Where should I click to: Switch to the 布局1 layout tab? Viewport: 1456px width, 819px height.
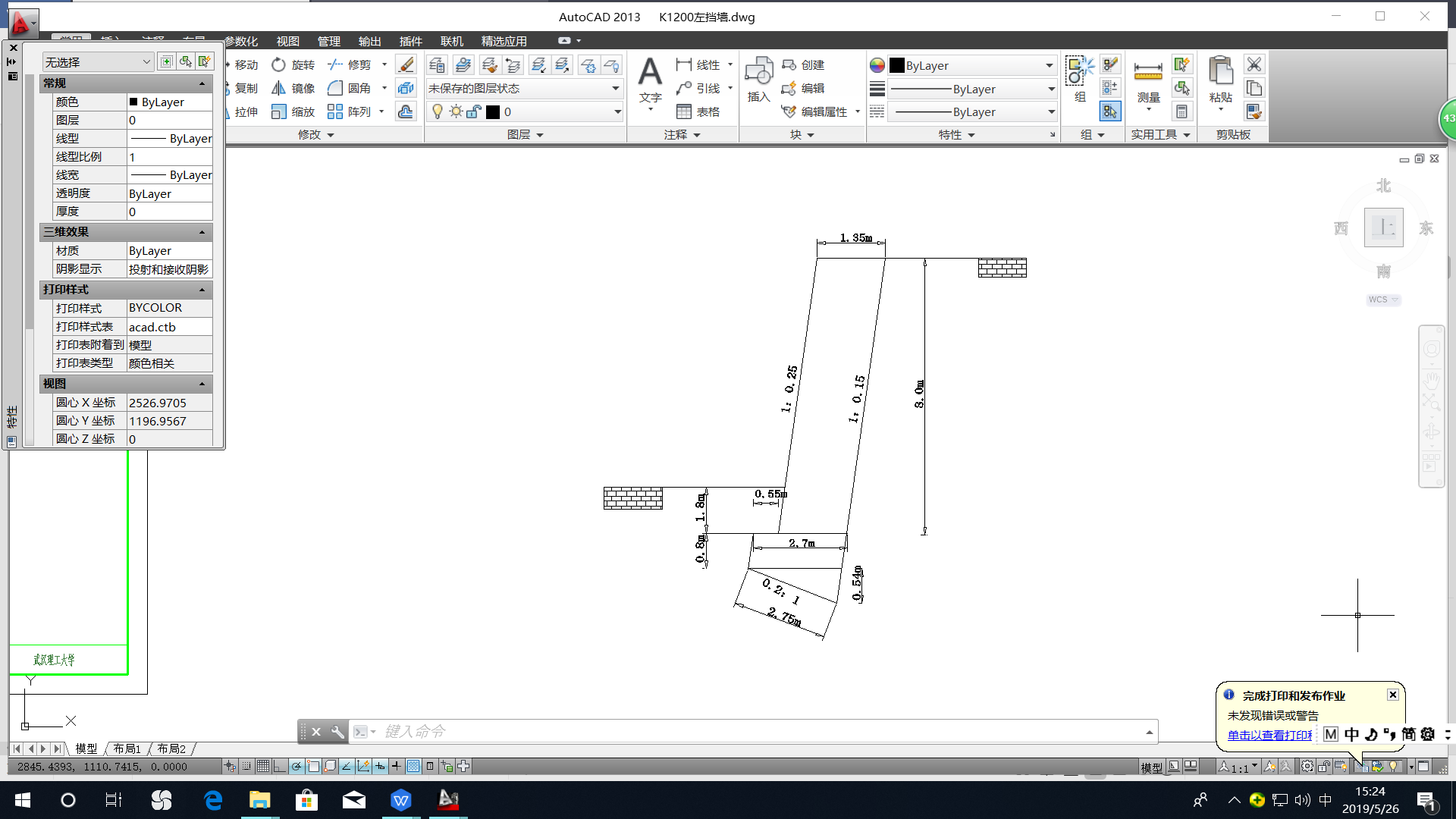coord(127,748)
